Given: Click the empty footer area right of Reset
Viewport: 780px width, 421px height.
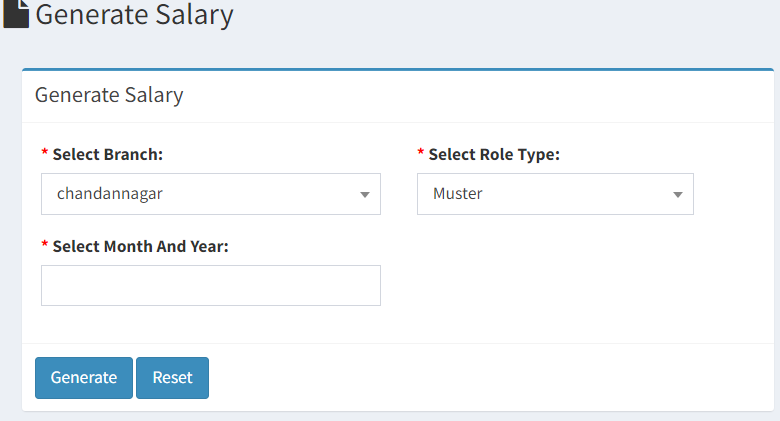Looking at the screenshot, I should click(x=490, y=378).
